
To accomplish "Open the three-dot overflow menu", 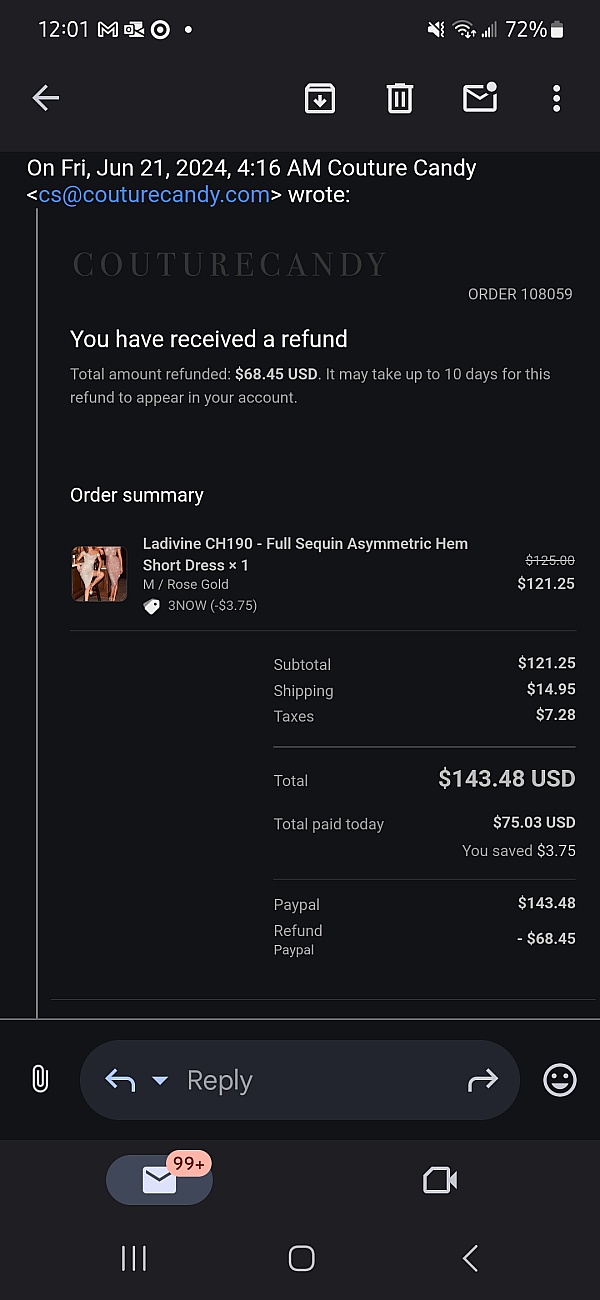I will click(x=556, y=97).
